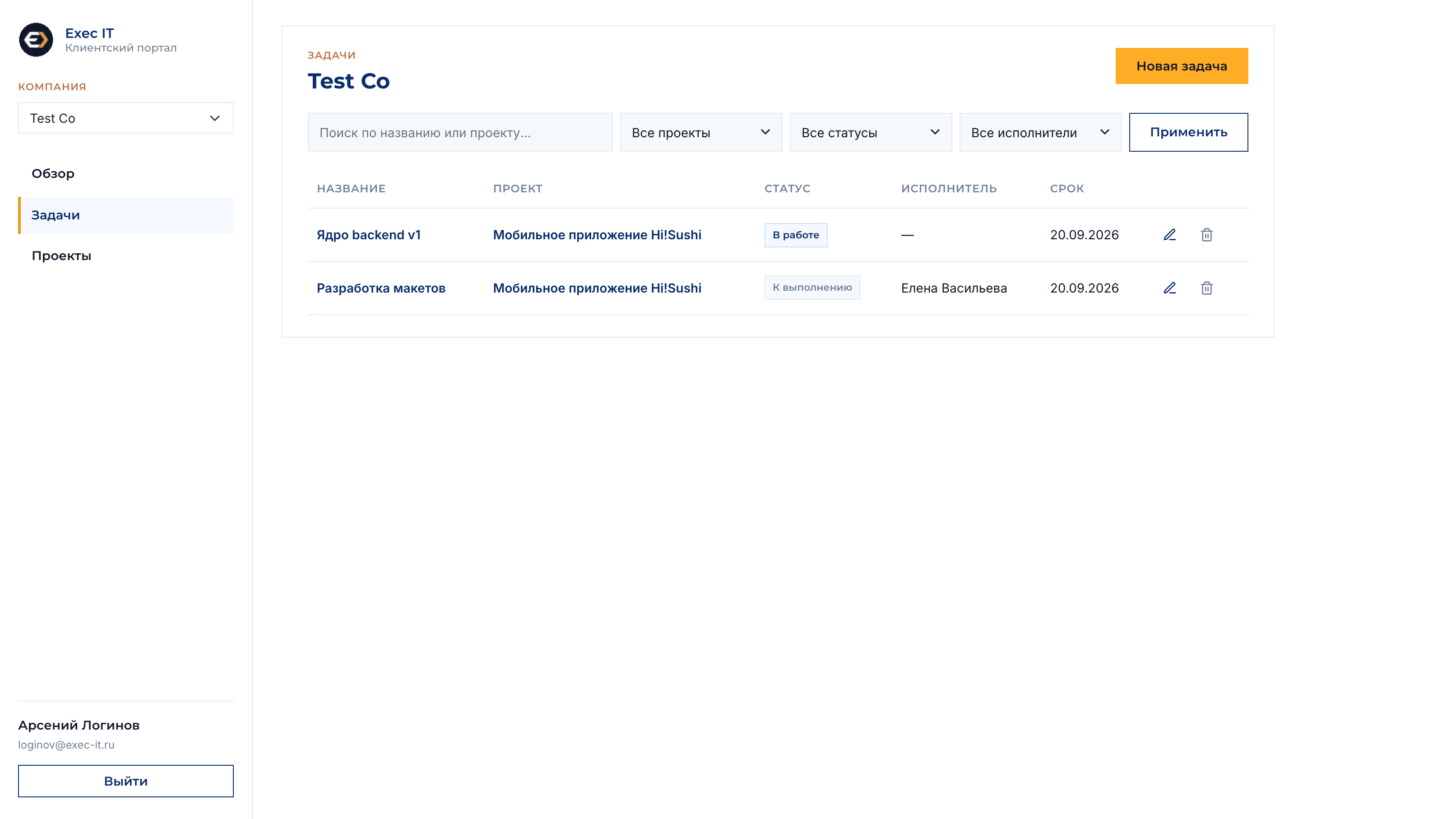
Task: Click the 'В работе' status badge
Action: (795, 235)
